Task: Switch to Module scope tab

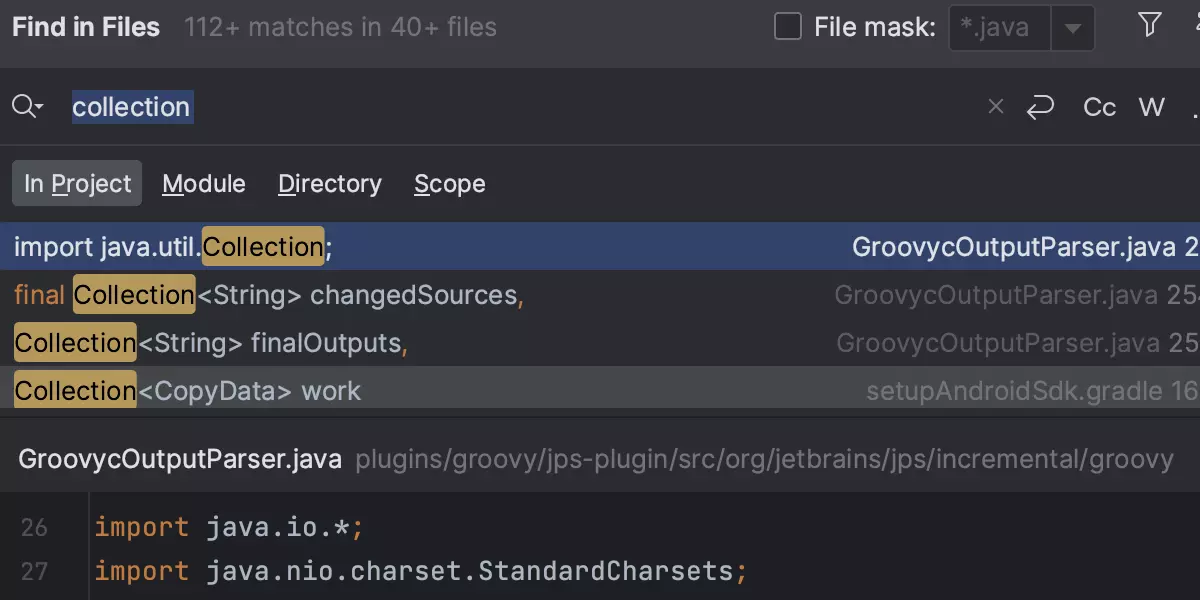Action: (204, 184)
